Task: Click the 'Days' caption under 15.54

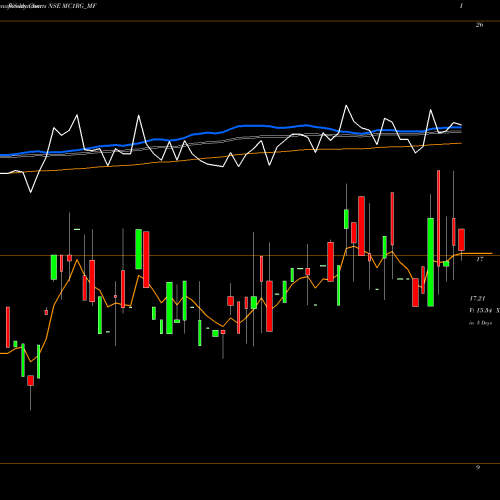Action: pyautogui.click(x=486, y=323)
